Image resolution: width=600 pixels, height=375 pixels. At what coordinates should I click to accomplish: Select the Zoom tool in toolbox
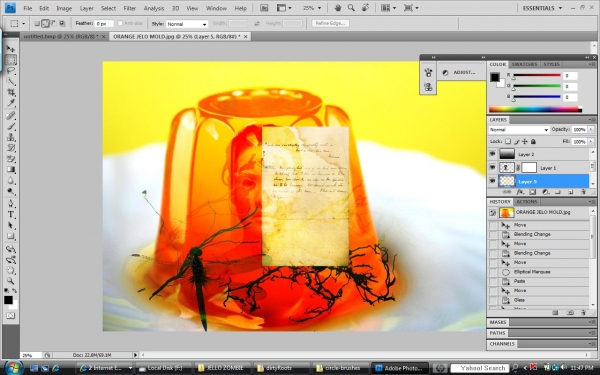click(x=10, y=281)
